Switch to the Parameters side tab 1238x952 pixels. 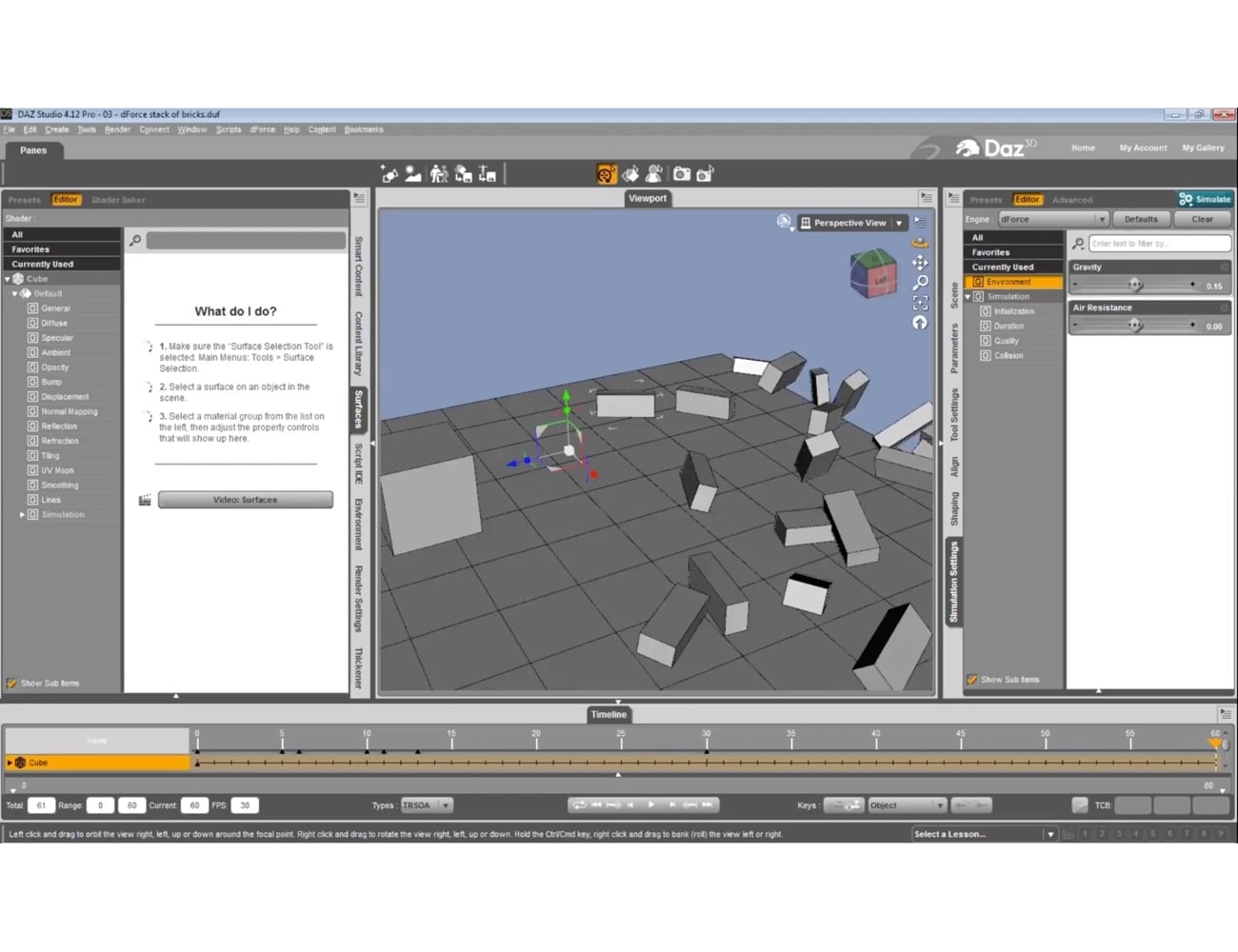[954, 347]
